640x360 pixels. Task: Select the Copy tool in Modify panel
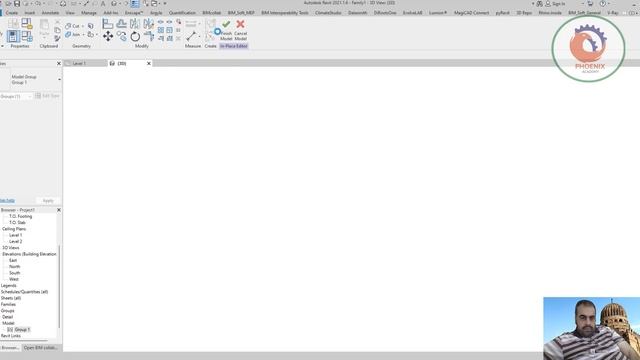pyautogui.click(x=122, y=36)
